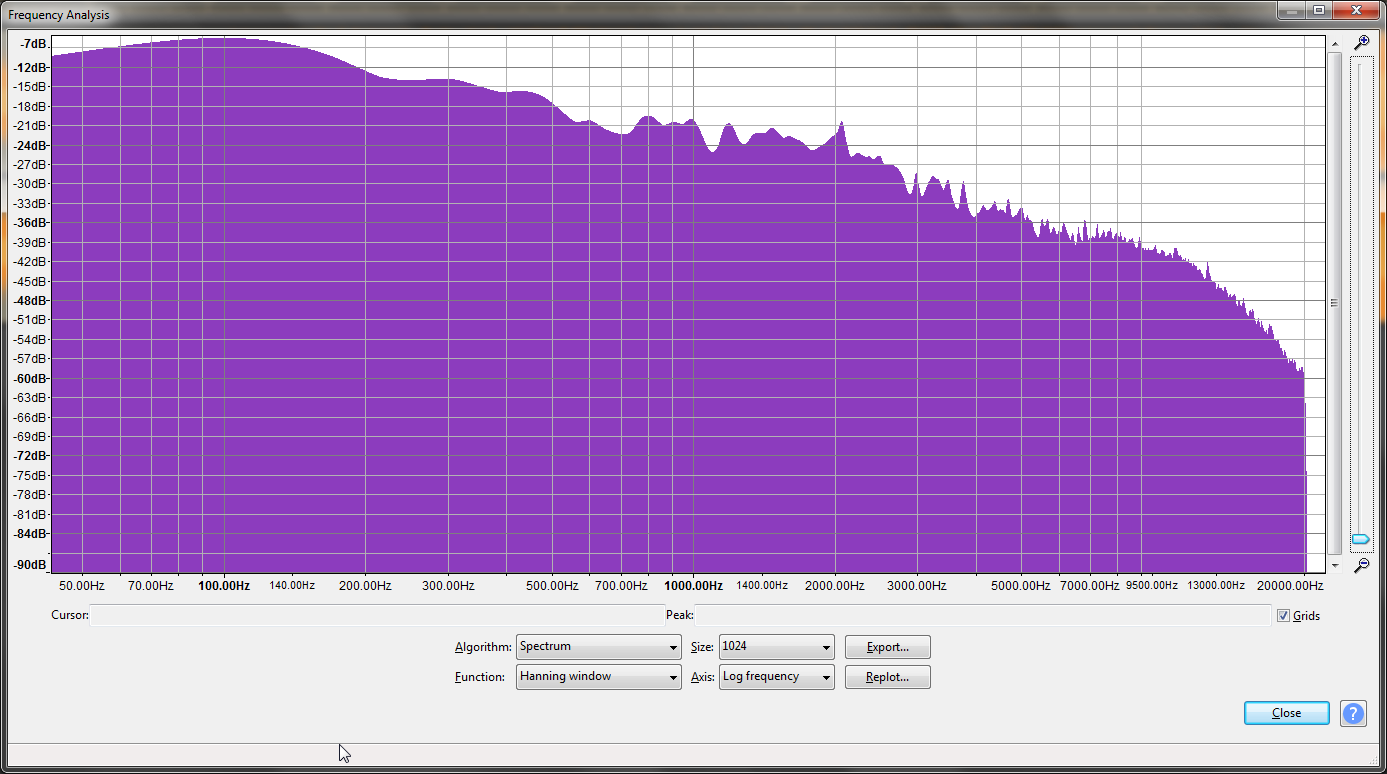The height and width of the screenshot is (774, 1387).
Task: Maximize the Frequency Analysis window
Action: click(1319, 11)
